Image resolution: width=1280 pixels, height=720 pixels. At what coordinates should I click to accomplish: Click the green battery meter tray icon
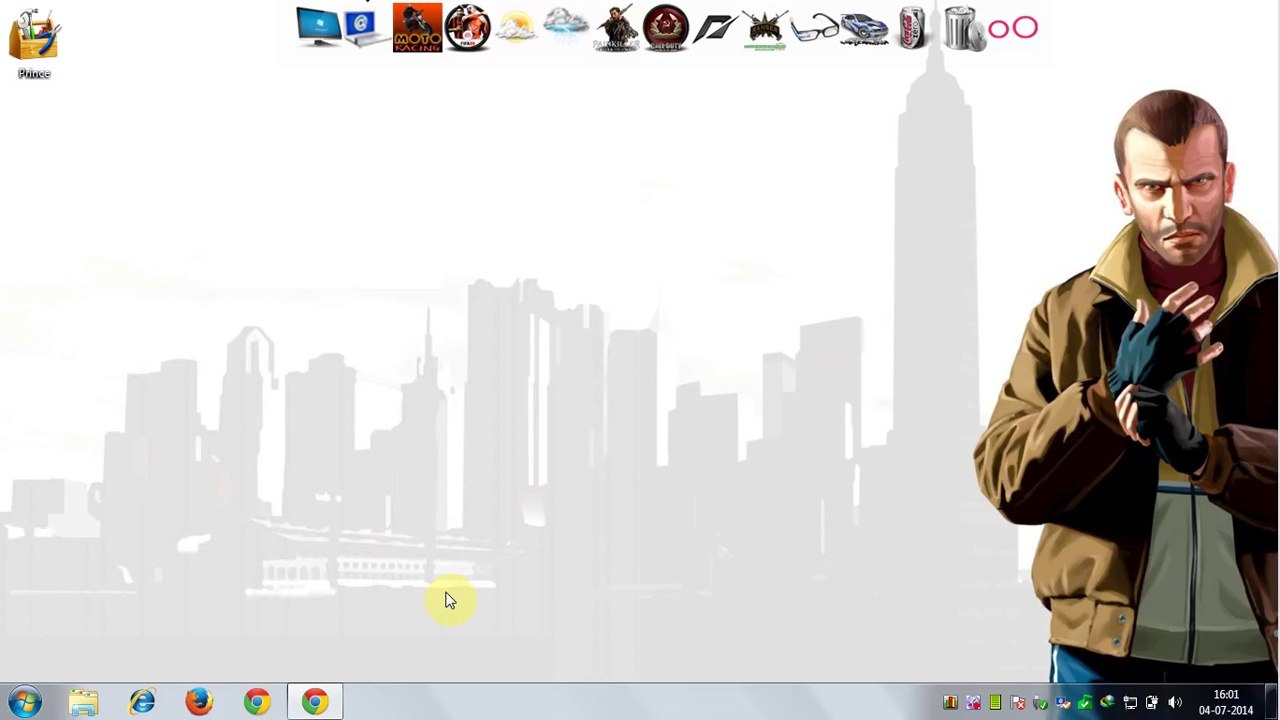pos(995,703)
